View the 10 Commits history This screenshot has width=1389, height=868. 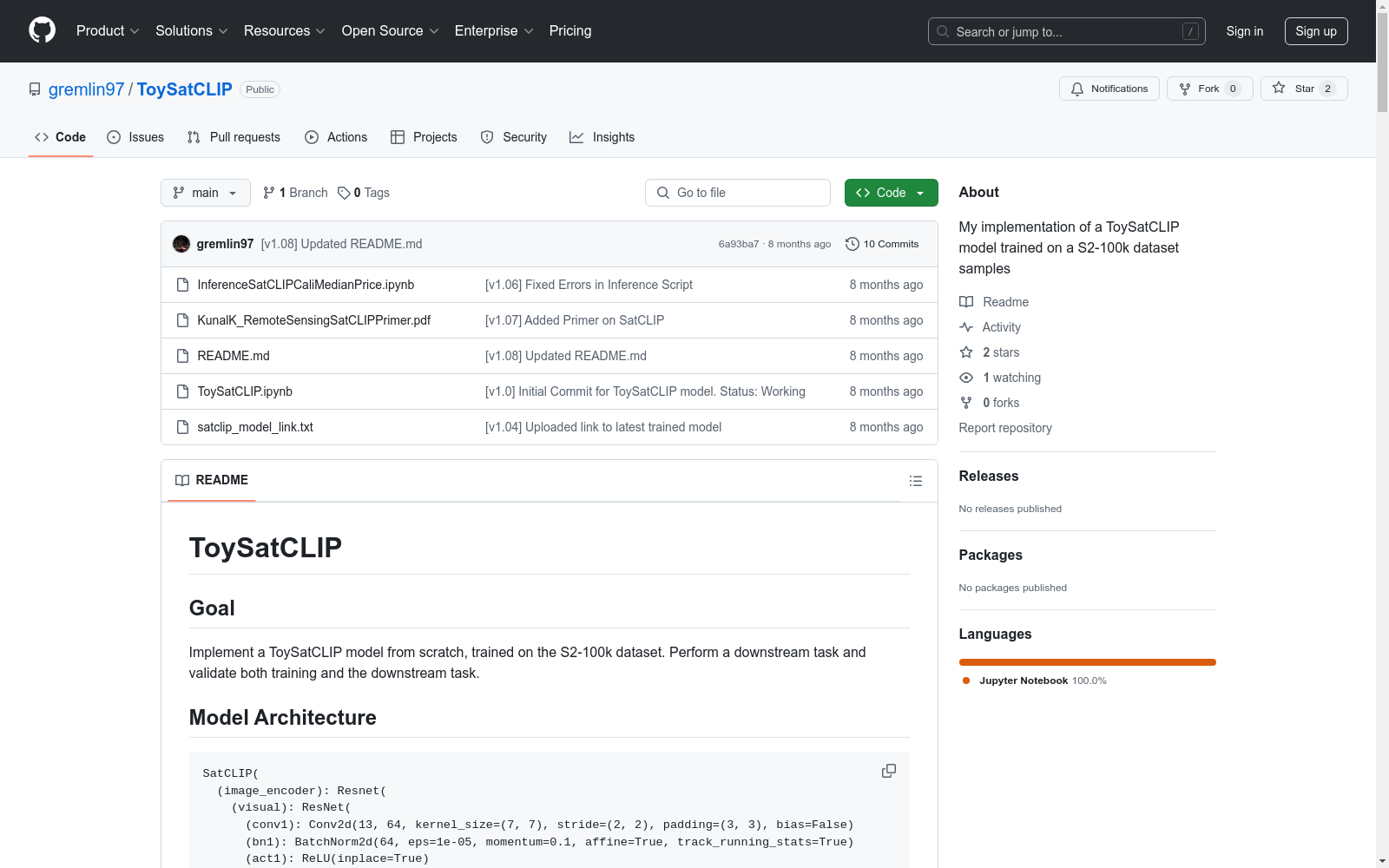pyautogui.click(x=882, y=244)
